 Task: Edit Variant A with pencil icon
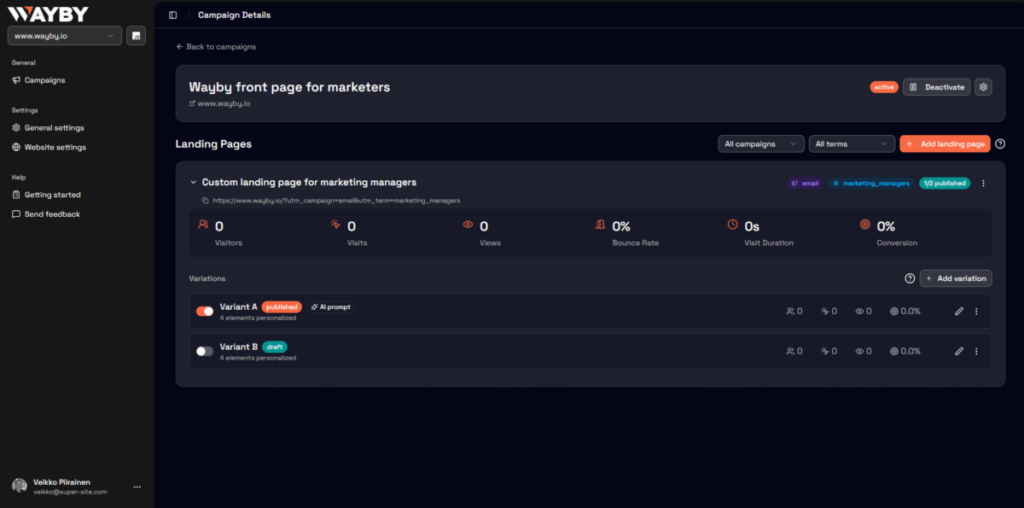(959, 311)
